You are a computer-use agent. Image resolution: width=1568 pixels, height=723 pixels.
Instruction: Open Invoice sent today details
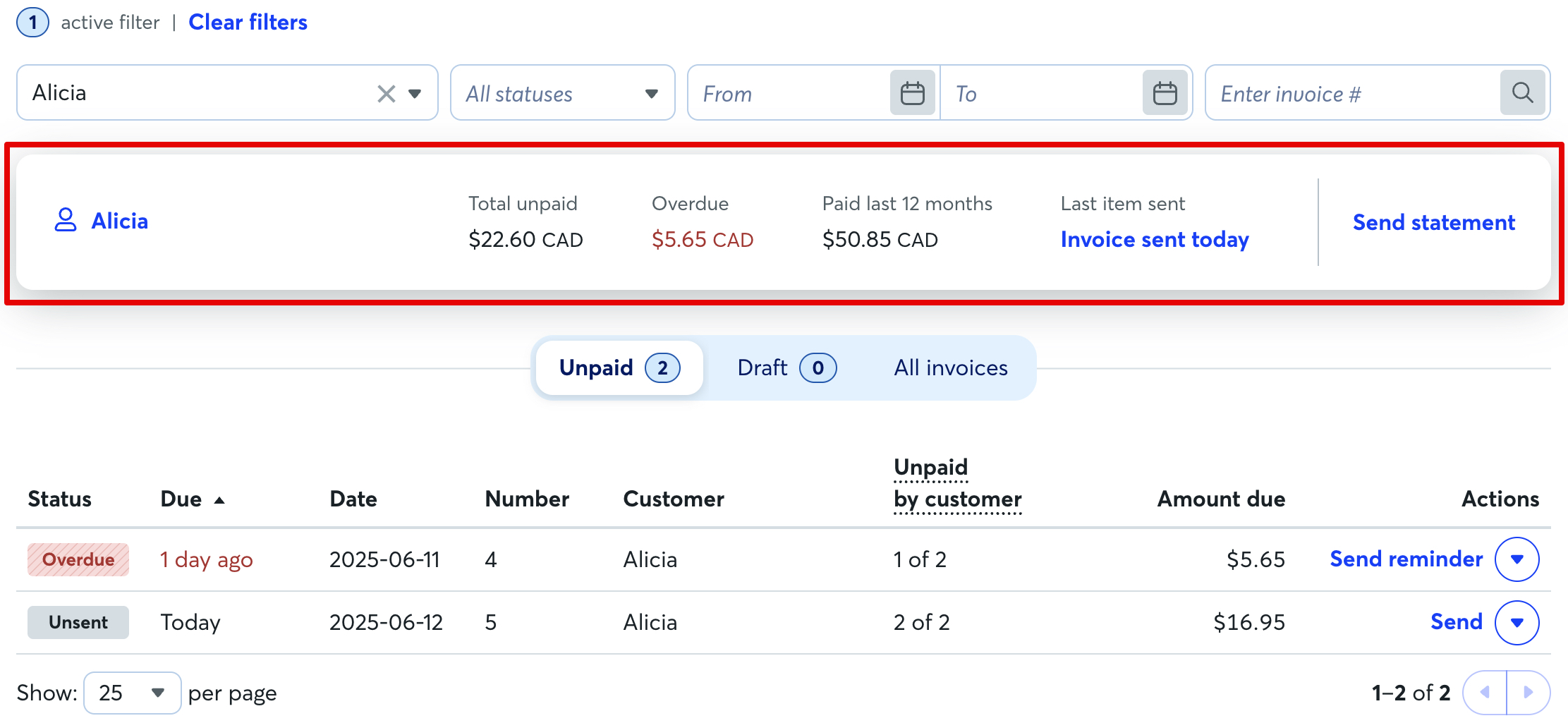click(1155, 239)
